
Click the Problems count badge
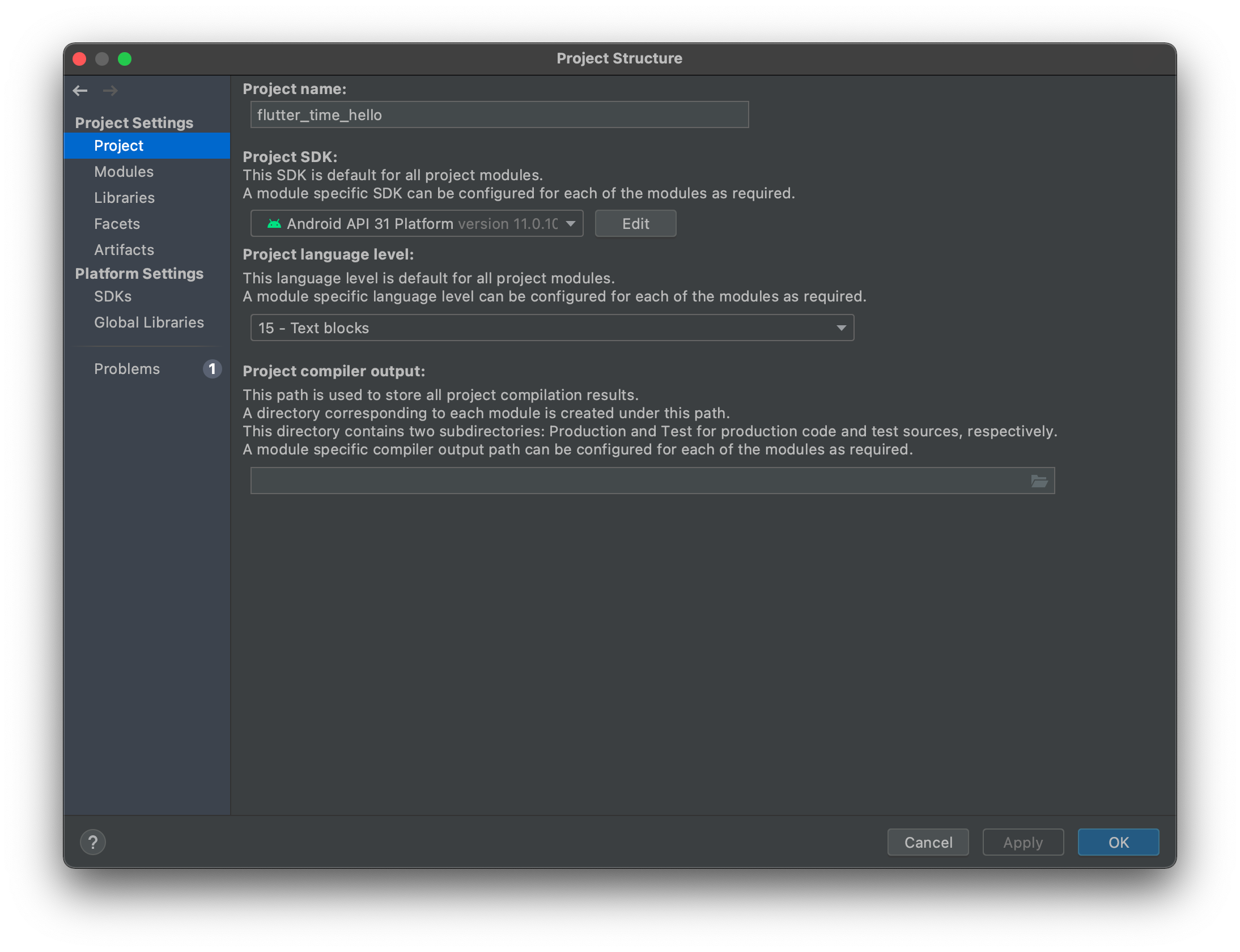coord(212,369)
